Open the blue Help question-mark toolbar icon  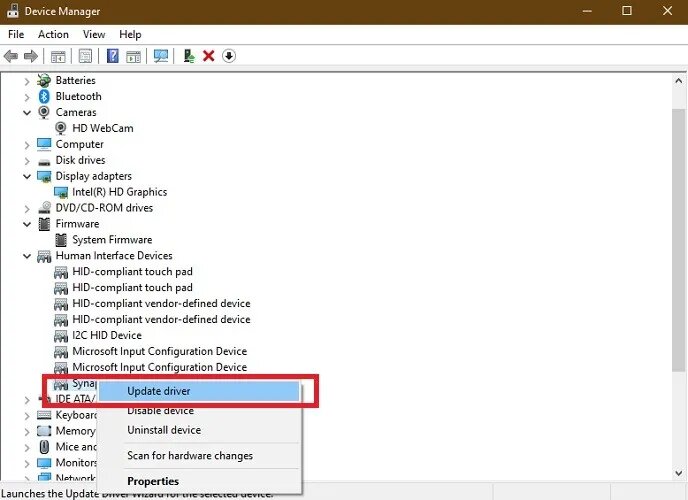coord(113,56)
